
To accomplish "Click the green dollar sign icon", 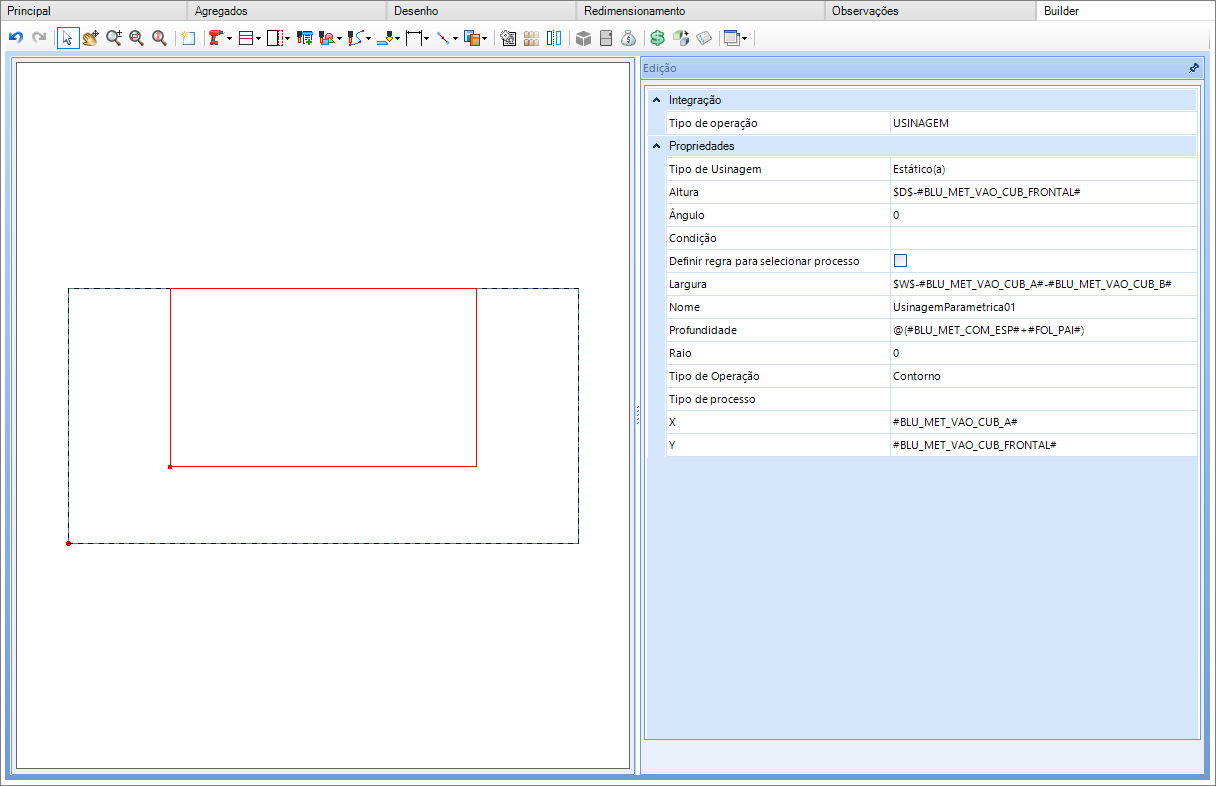I will coord(657,38).
